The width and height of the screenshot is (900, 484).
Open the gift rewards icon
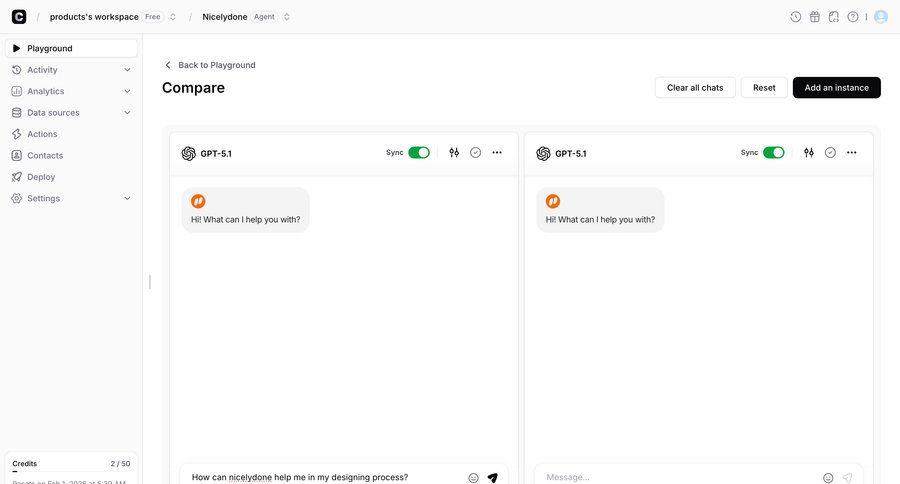[815, 17]
